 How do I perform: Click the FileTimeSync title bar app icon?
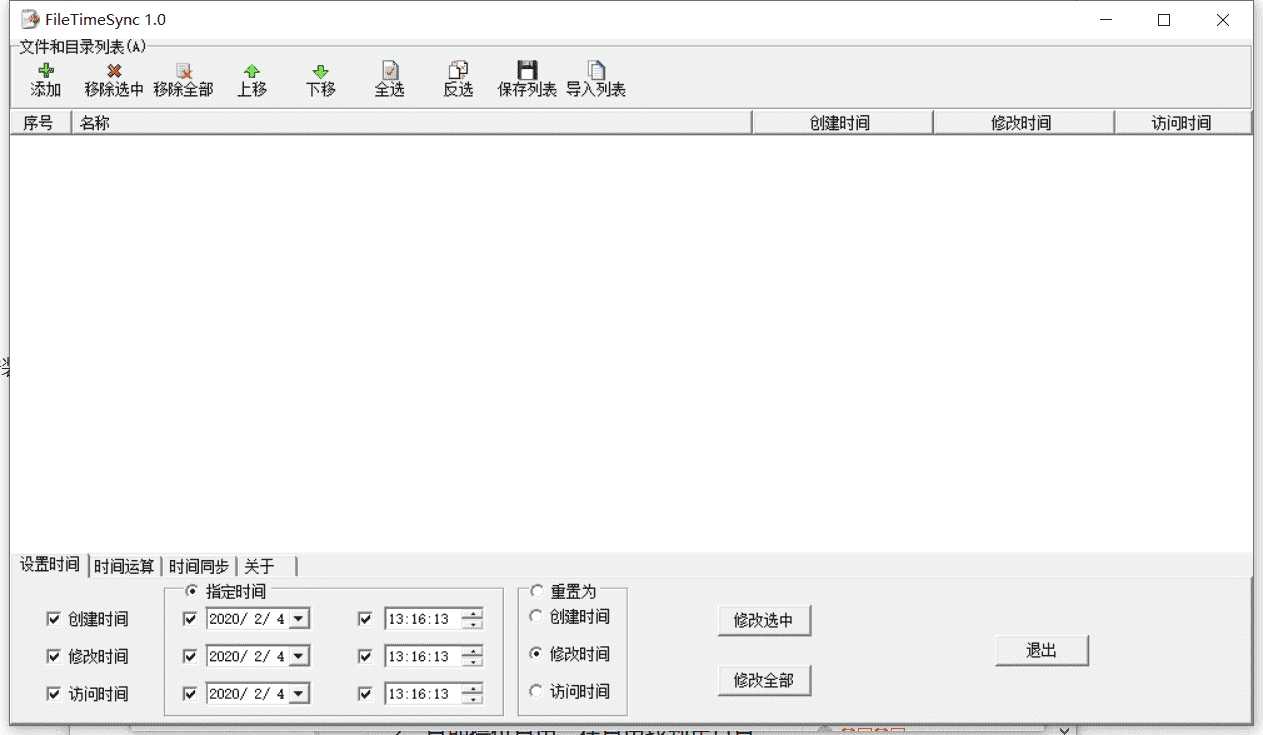click(30, 19)
